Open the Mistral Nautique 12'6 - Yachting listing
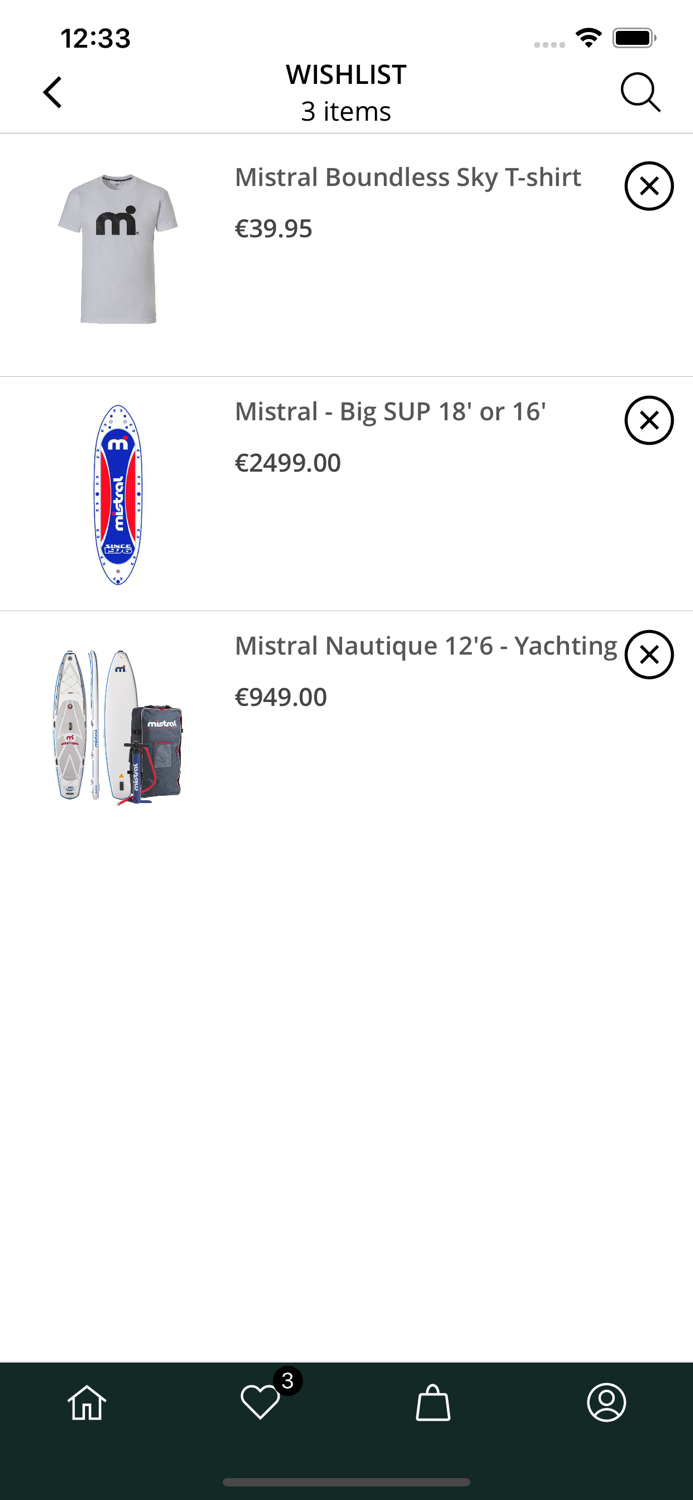693x1500 pixels. click(425, 646)
